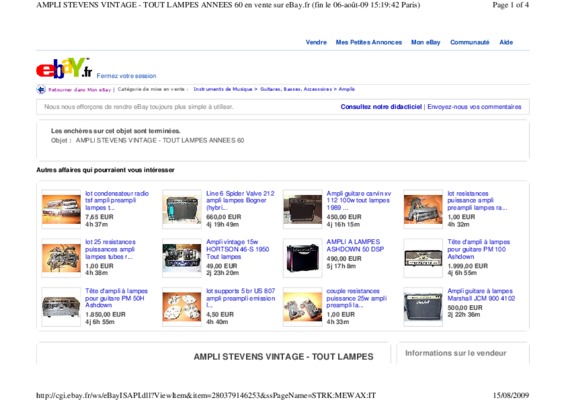Click Les enchères sur cet objet sont terminées
The width and height of the screenshot is (566, 400).
click(116, 131)
